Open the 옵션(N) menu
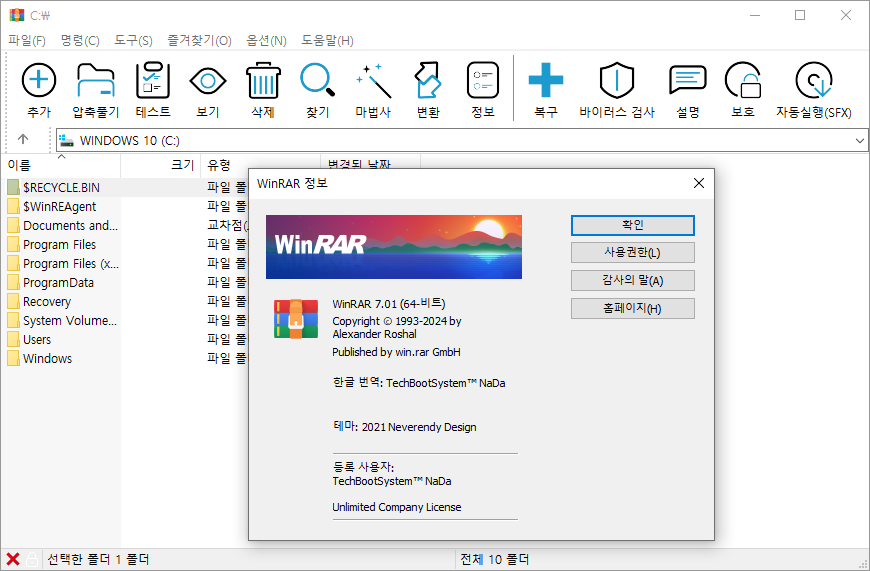Viewport: 870px width, 571px height. tap(266, 41)
